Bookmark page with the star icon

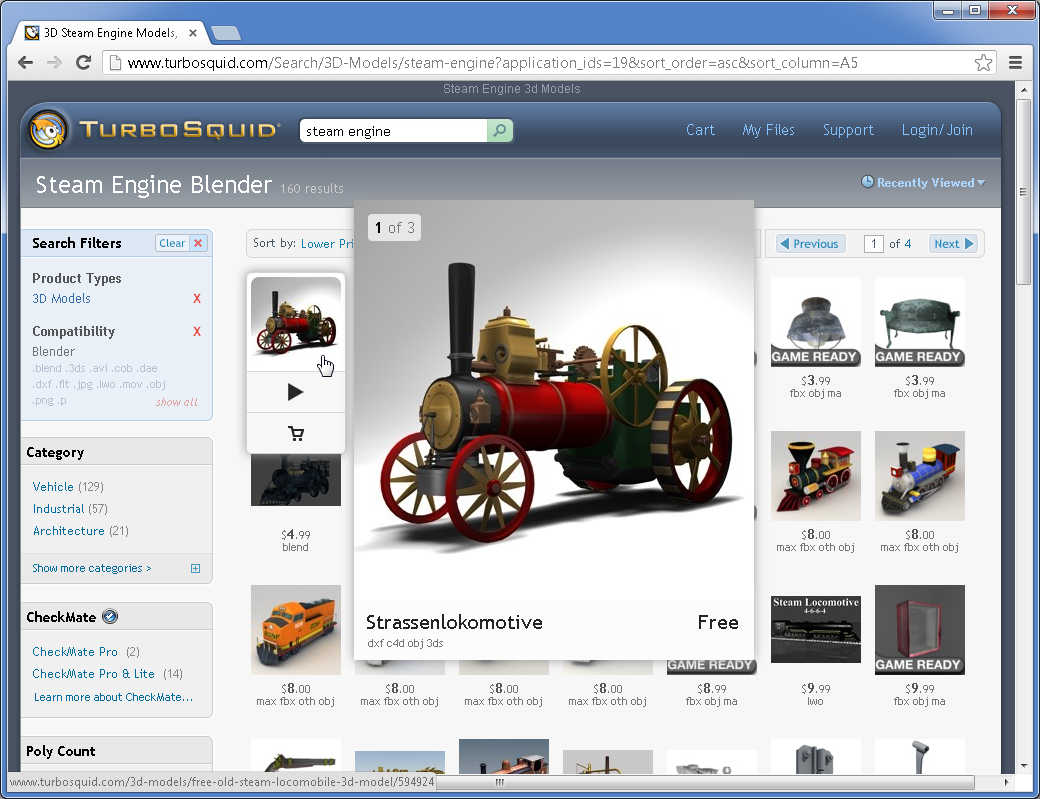pos(983,63)
